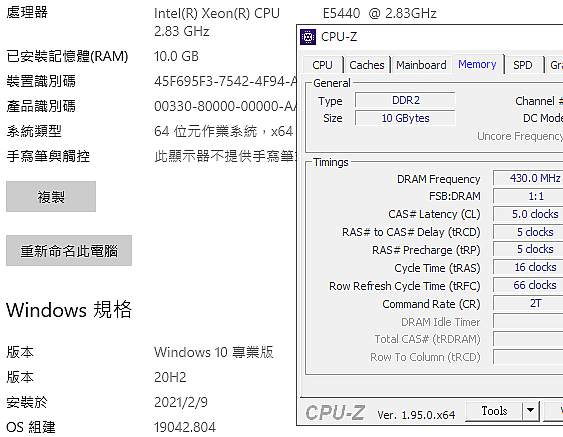Switch to the CPU tab in CPU-Z
Screen dimensions: 563x437
tap(322, 65)
